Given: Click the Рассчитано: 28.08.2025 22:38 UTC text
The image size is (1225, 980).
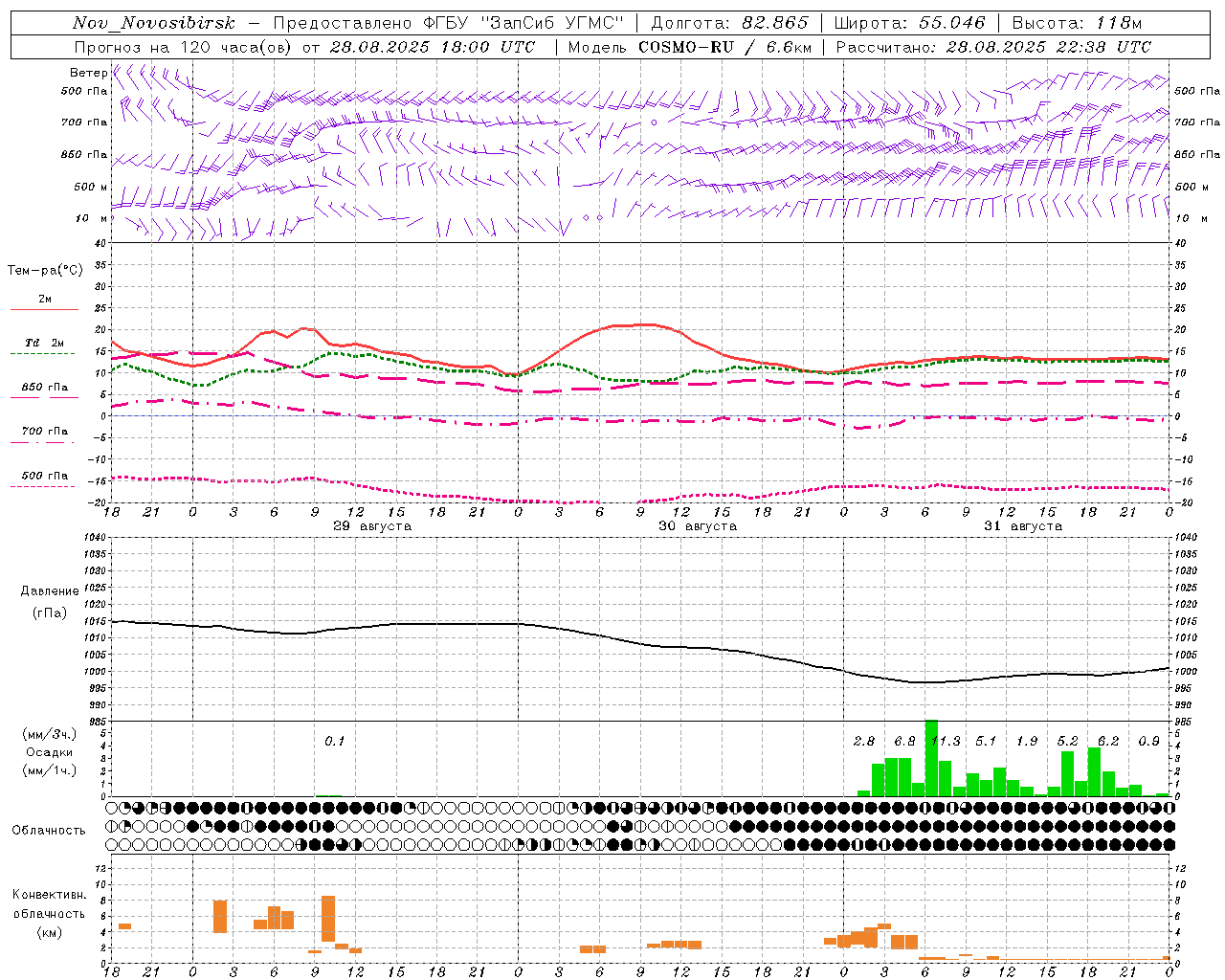Looking at the screenshot, I should coord(993,47).
